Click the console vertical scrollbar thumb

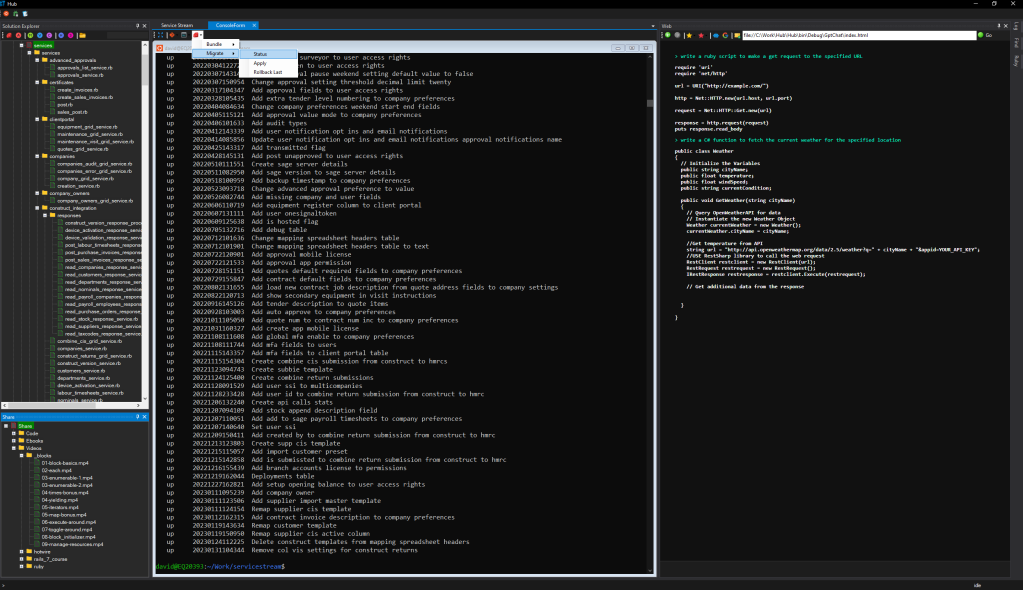650,103
